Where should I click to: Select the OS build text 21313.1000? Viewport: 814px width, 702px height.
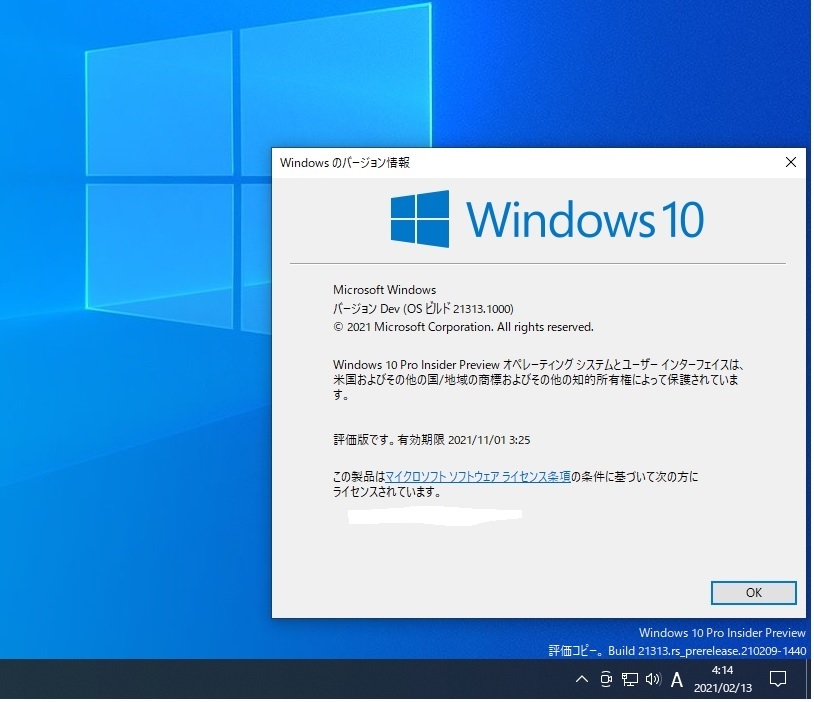tap(483, 309)
